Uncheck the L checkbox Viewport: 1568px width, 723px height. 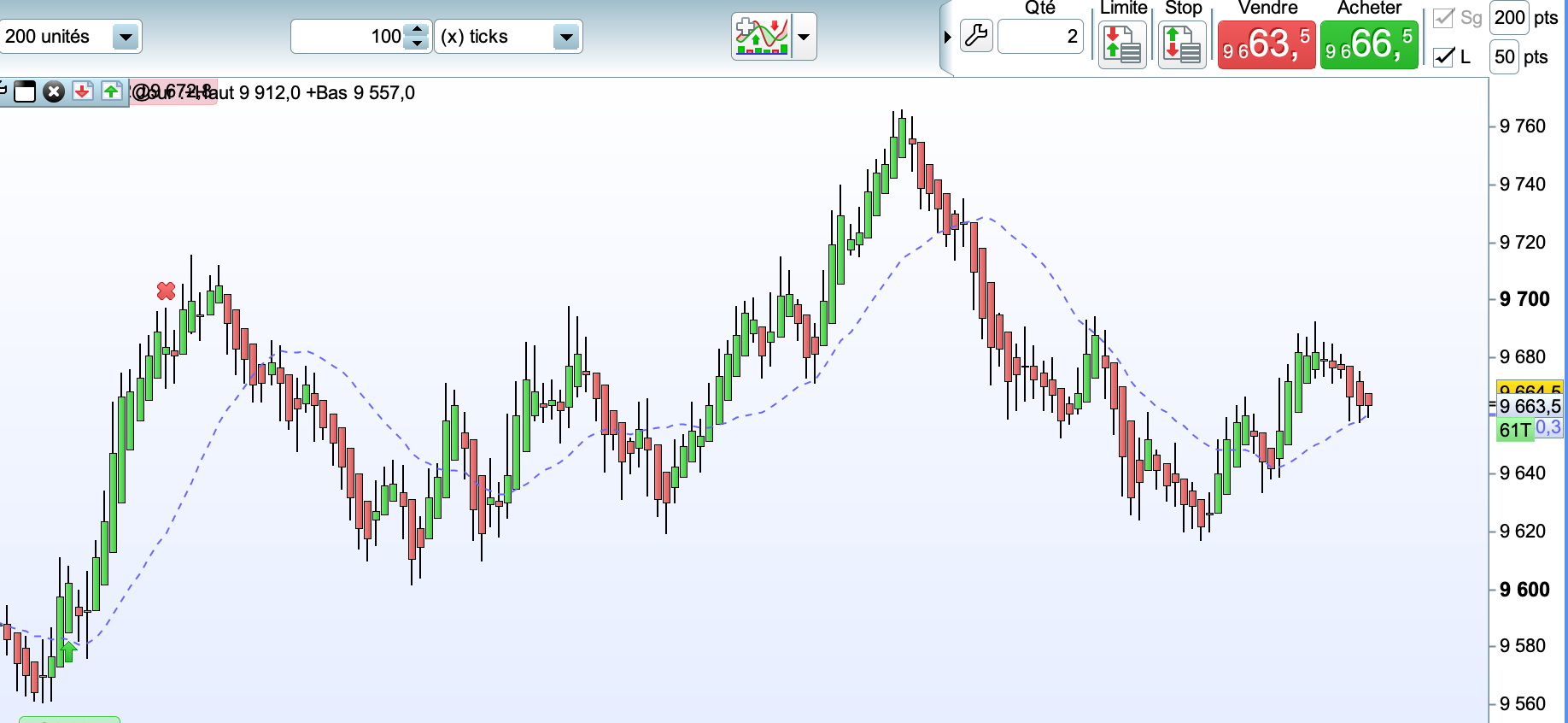[x=1443, y=57]
